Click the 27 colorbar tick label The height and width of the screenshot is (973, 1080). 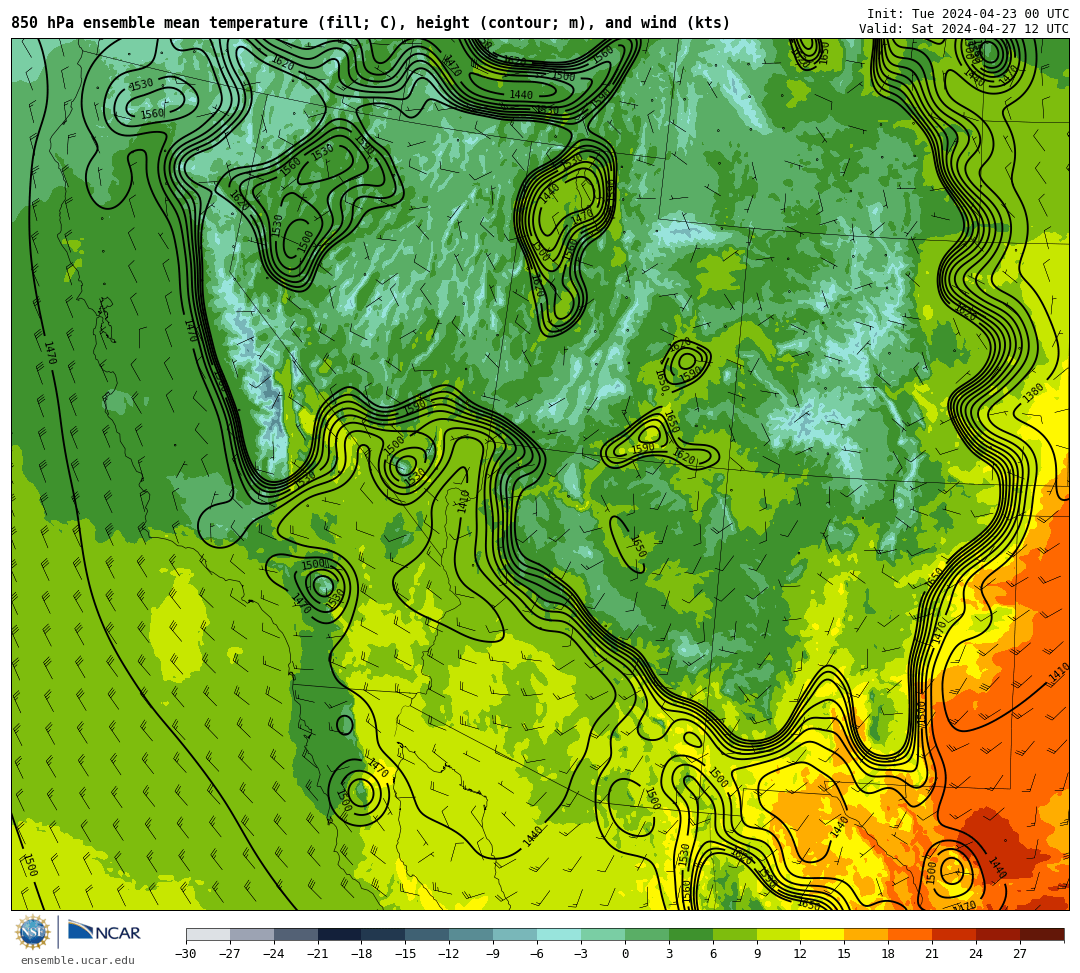pyautogui.click(x=1020, y=954)
